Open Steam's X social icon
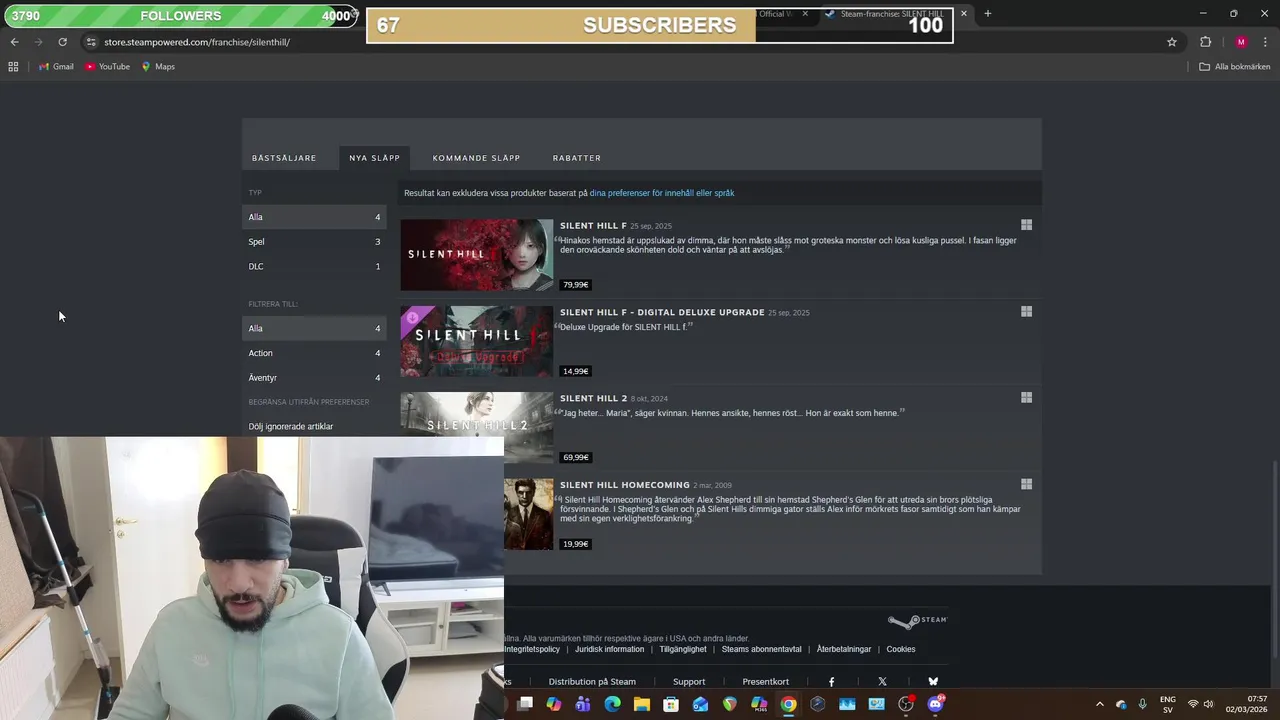This screenshot has height=720, width=1280. 882,682
